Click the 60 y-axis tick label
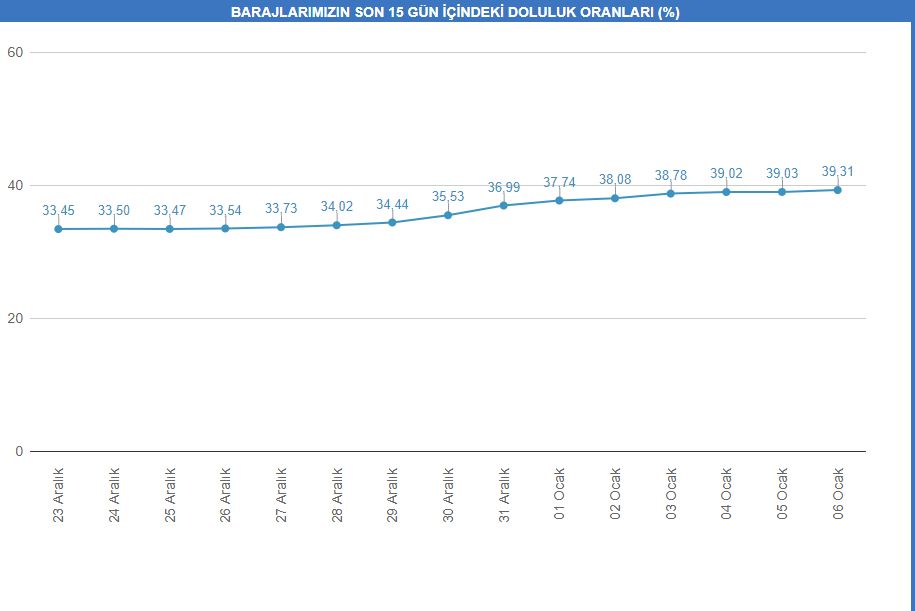Image resolution: width=915 pixels, height=611 pixels. [x=14, y=52]
